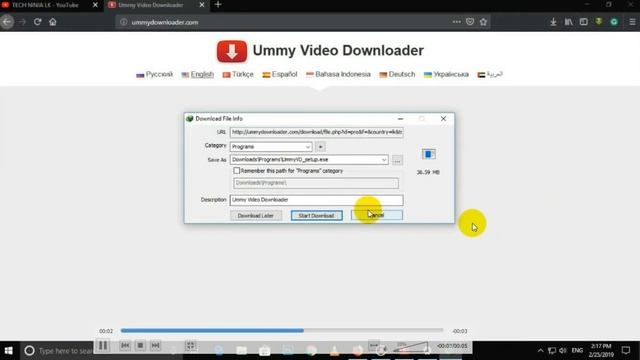Click the disabled Downloads\Programs path field
This screenshot has width=640, height=360.
point(316,183)
